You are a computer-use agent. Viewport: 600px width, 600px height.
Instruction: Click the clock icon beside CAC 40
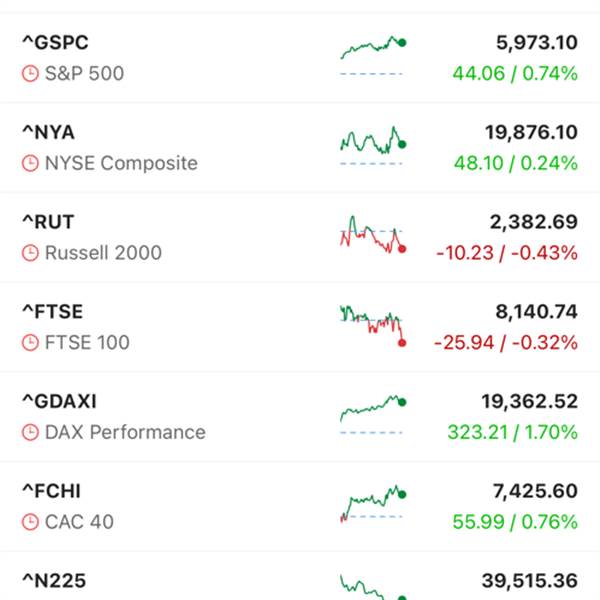tap(30, 522)
